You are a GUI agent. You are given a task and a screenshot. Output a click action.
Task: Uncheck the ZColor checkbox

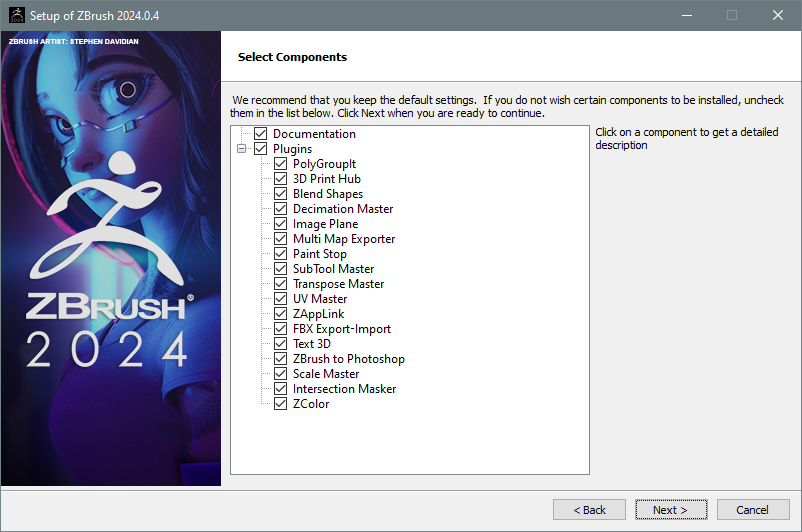click(x=280, y=404)
